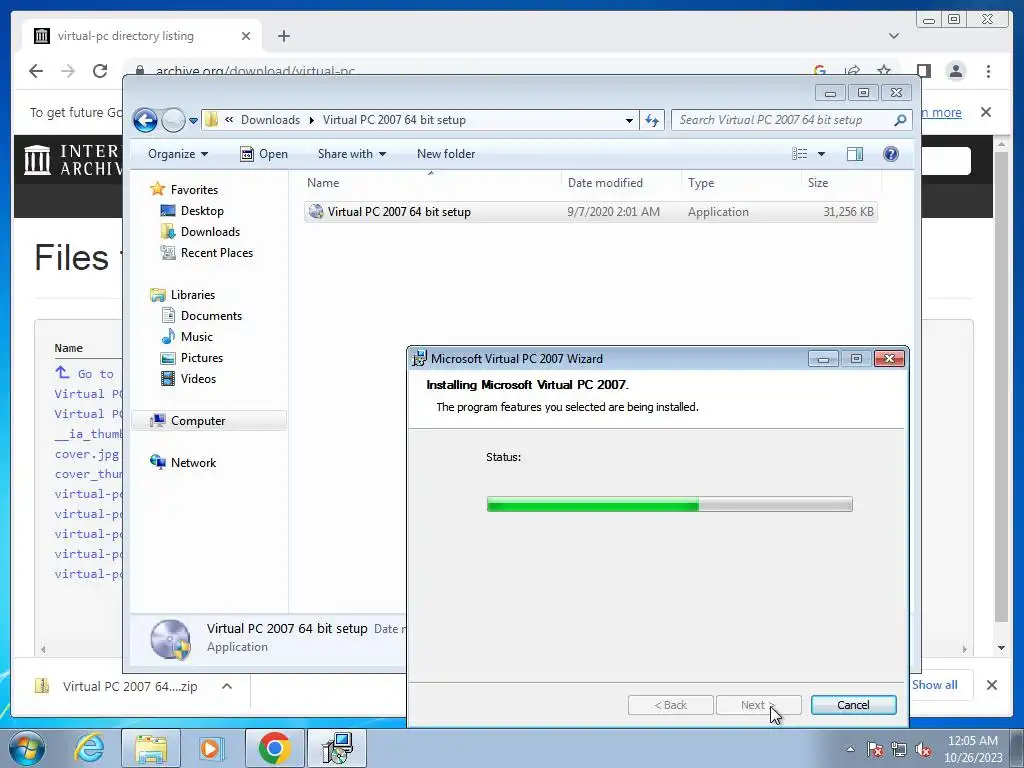
Task: Open the recent locations arrow beside navigation buttons
Action: [193, 121]
